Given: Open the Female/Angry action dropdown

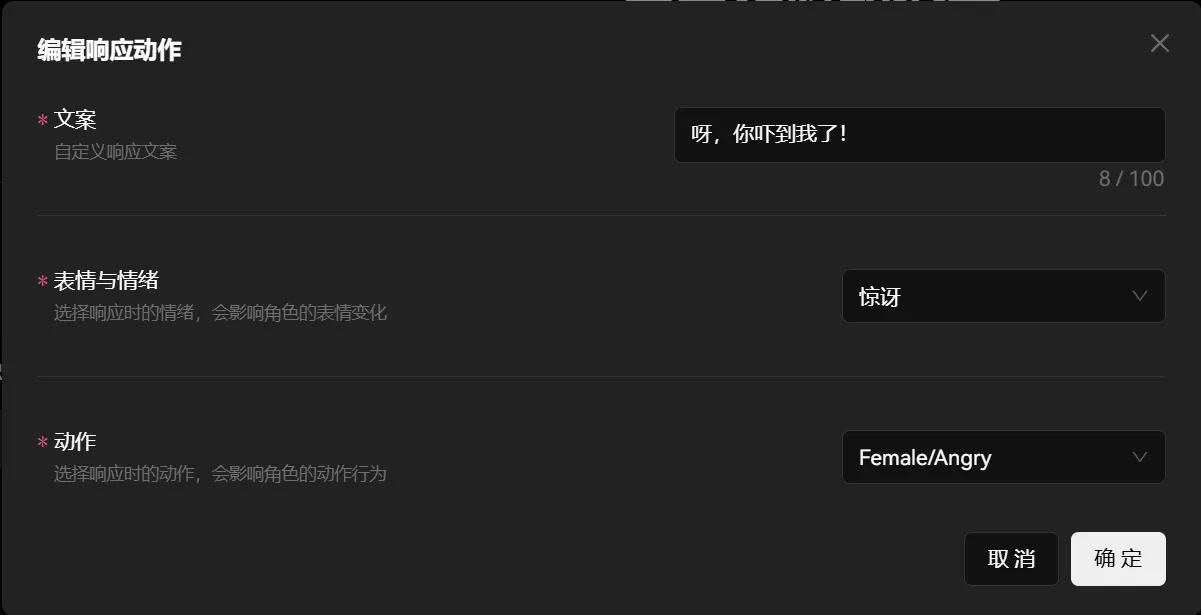Looking at the screenshot, I should pyautogui.click(x=1004, y=457).
